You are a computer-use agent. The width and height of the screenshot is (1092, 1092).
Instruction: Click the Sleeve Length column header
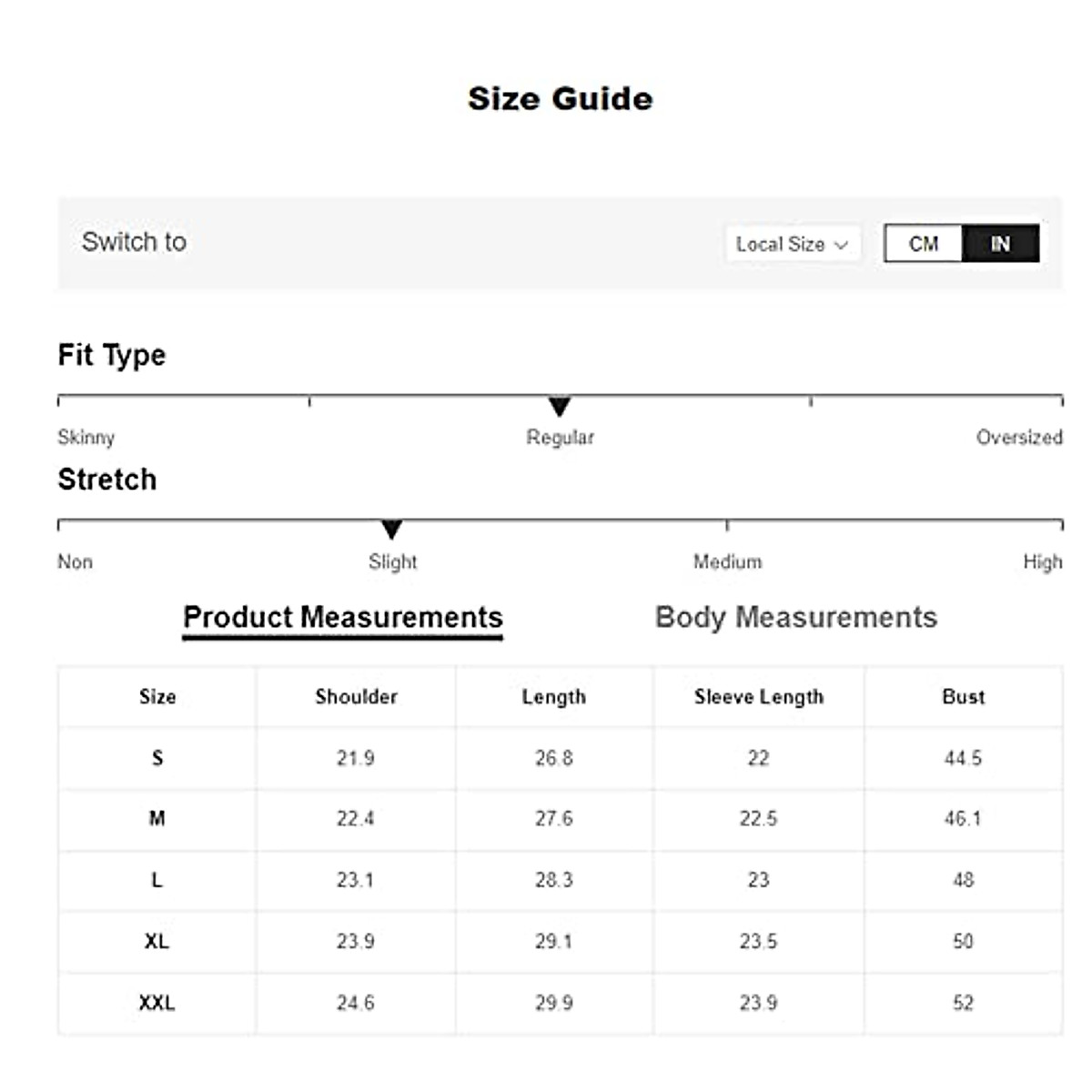[x=758, y=697]
